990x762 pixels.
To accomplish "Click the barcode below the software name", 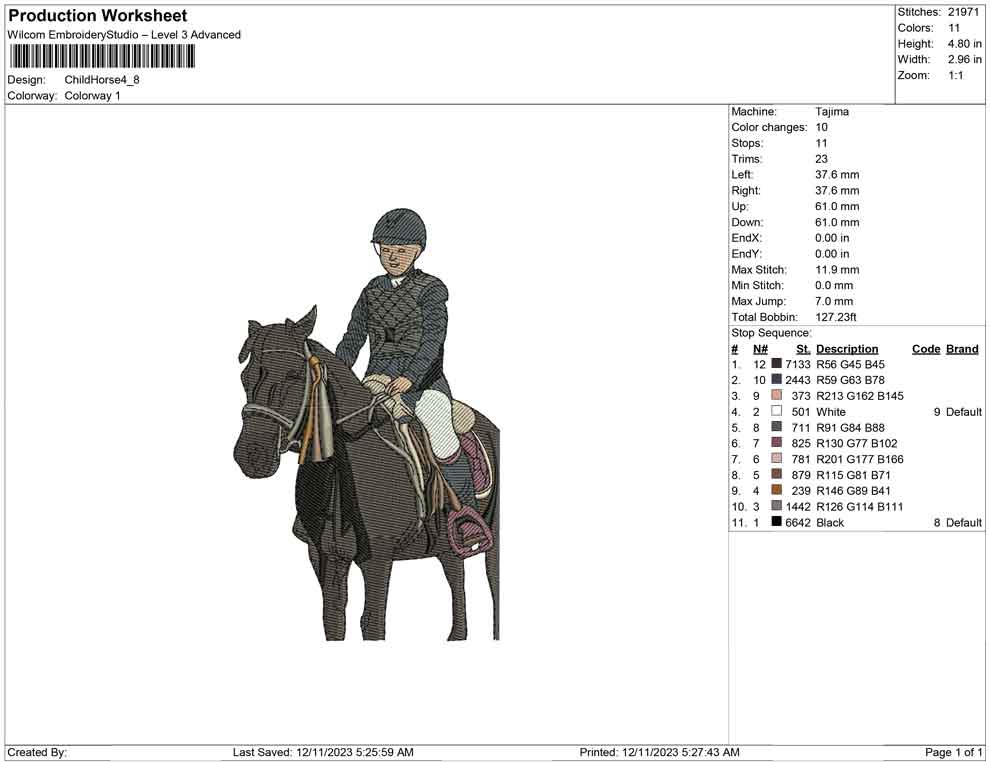I will click(102, 56).
